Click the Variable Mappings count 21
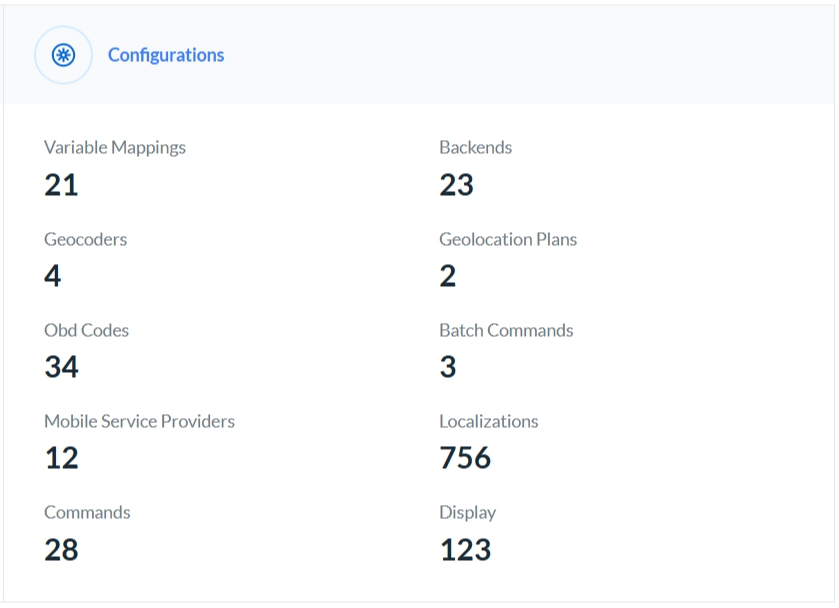Viewport: 839px width, 608px height. click(x=61, y=185)
